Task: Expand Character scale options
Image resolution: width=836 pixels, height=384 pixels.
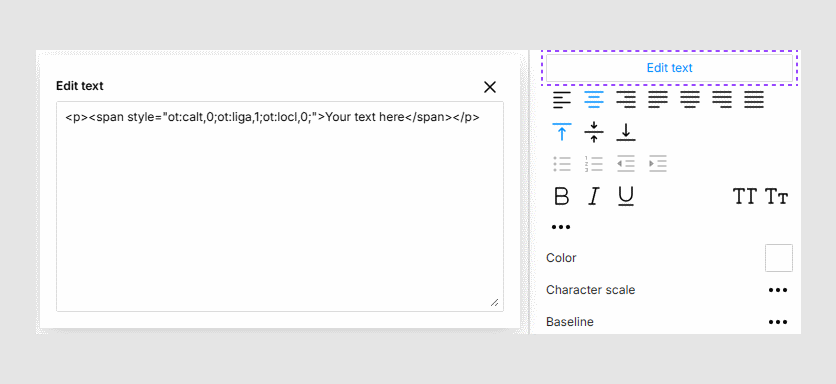Action: pyautogui.click(x=778, y=290)
